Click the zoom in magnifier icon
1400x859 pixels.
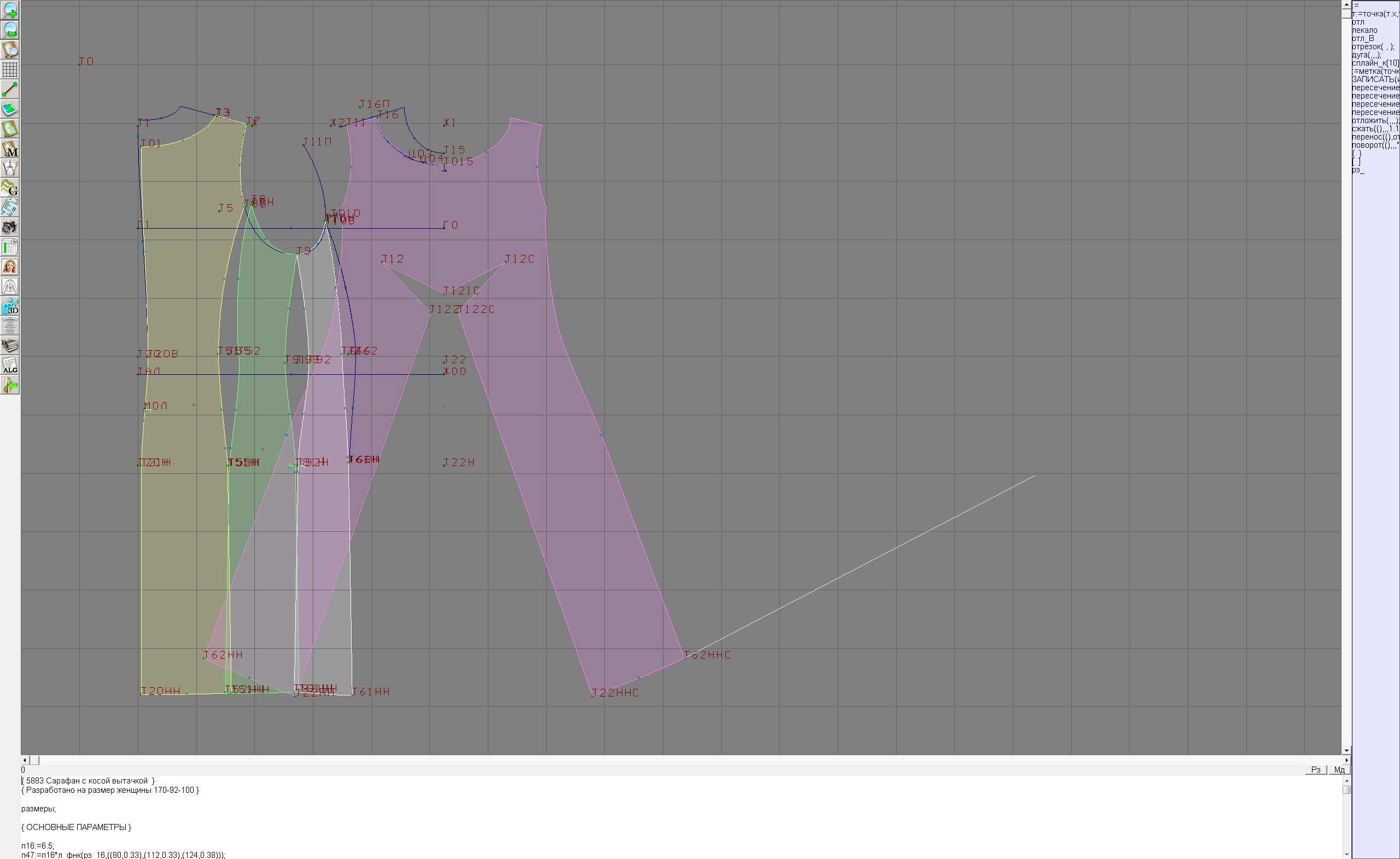click(10, 10)
